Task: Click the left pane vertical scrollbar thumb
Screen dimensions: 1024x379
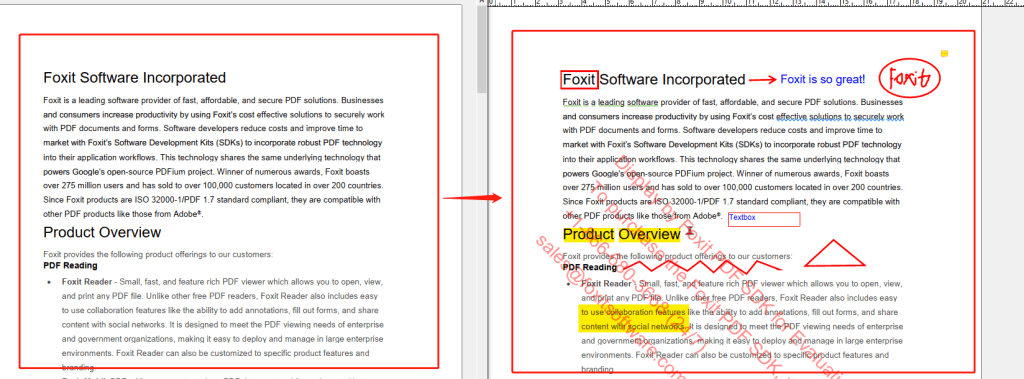Action: tap(481, 50)
